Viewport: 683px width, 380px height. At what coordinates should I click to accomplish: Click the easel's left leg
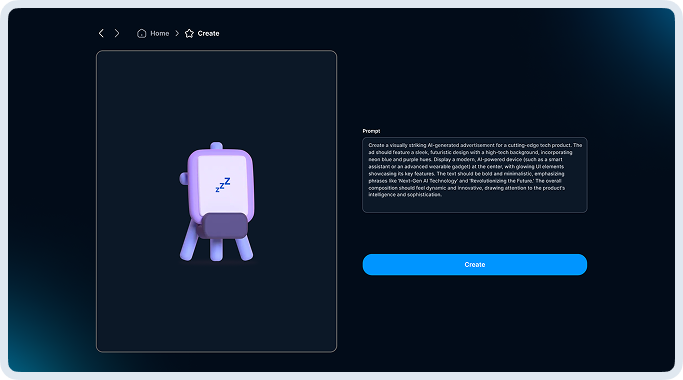[x=188, y=241]
